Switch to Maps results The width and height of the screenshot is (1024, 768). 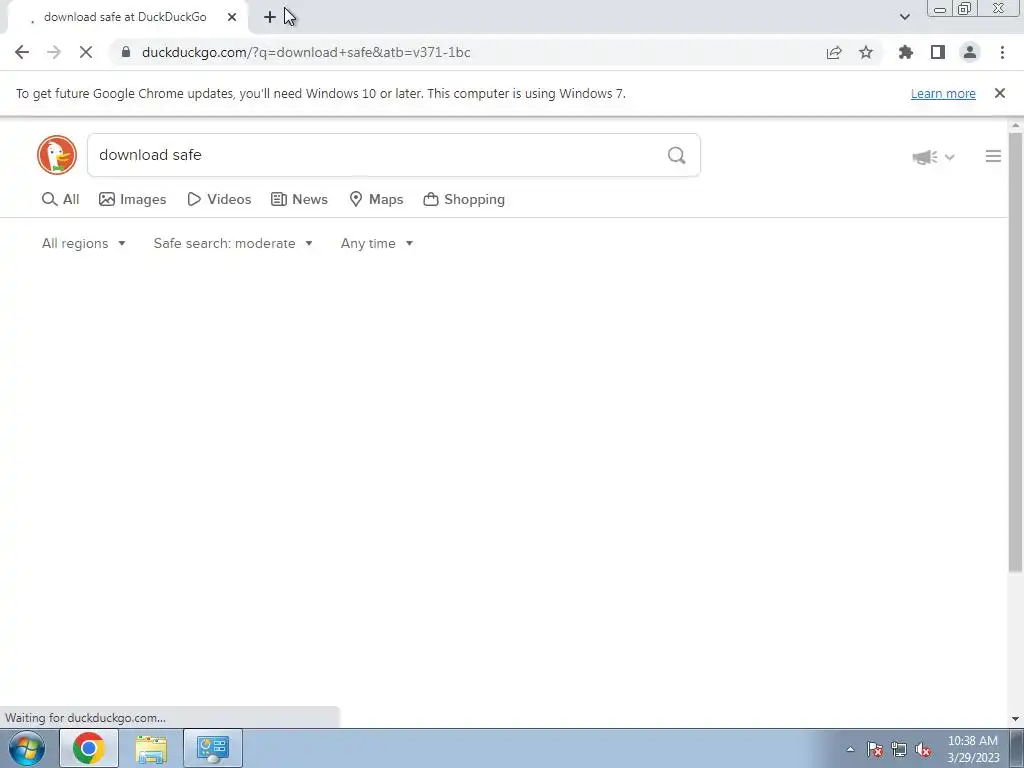point(376,199)
